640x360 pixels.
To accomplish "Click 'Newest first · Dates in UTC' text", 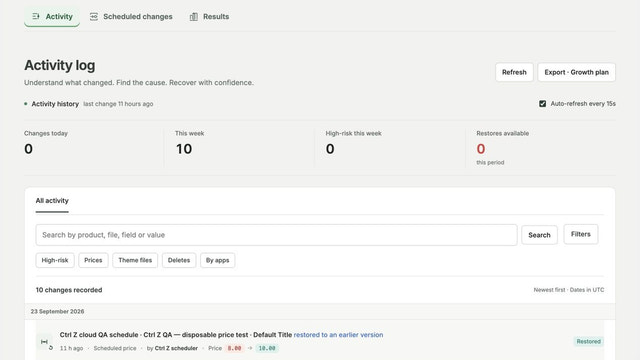I will point(569,290).
